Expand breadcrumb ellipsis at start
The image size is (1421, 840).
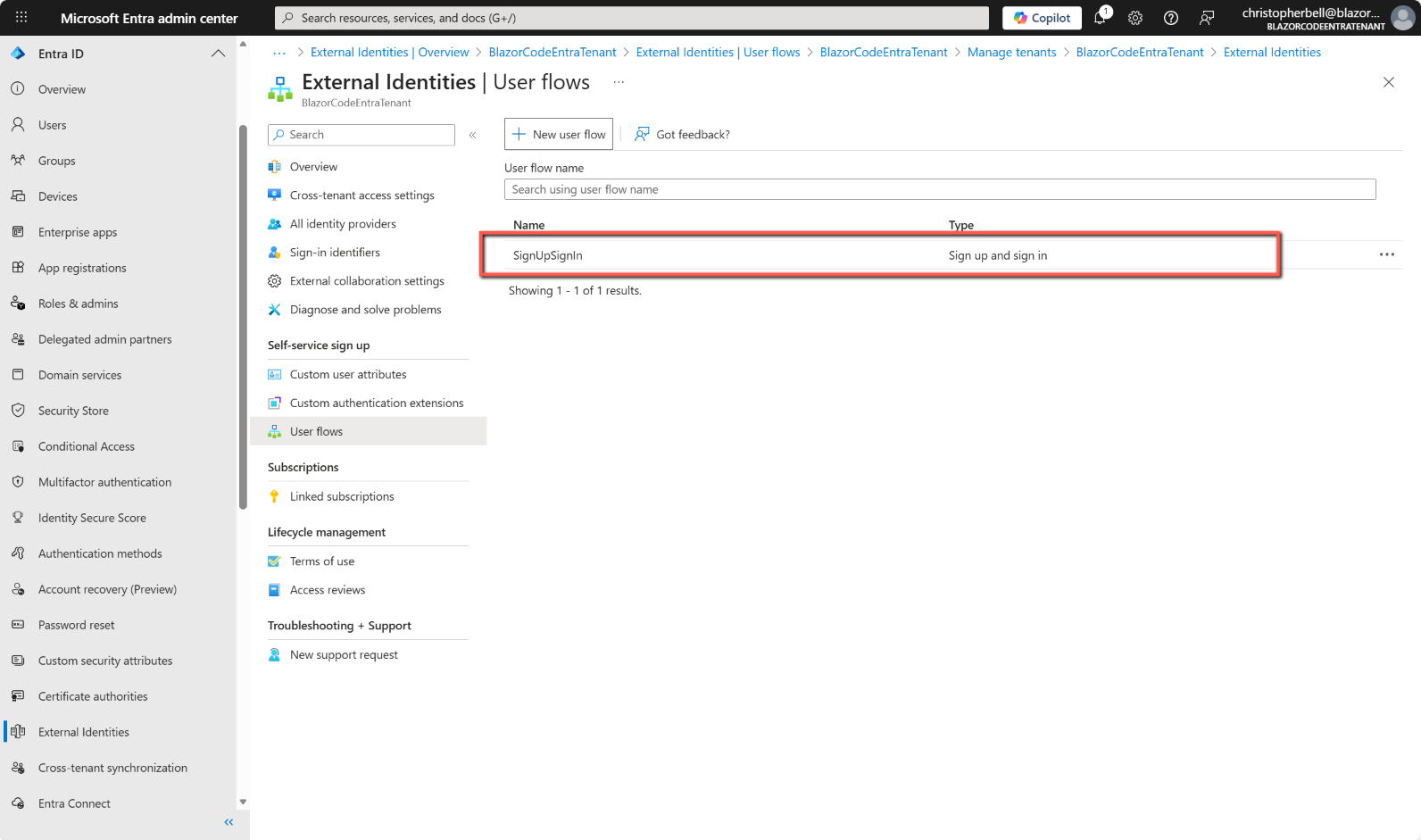[x=279, y=53]
